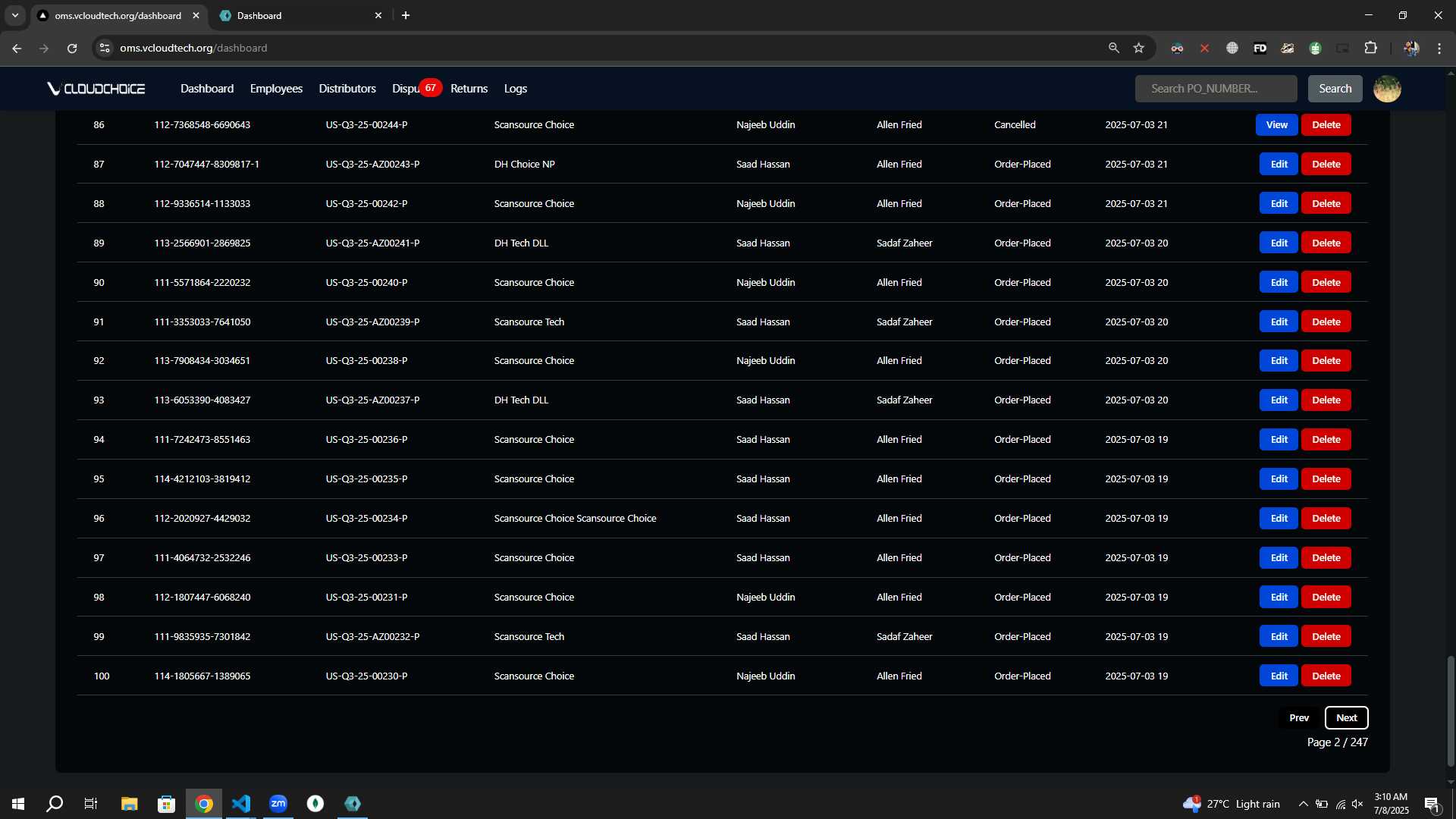This screenshot has height=819, width=1456.
Task: Edit order row 87 DH Choice NP
Action: (1279, 164)
